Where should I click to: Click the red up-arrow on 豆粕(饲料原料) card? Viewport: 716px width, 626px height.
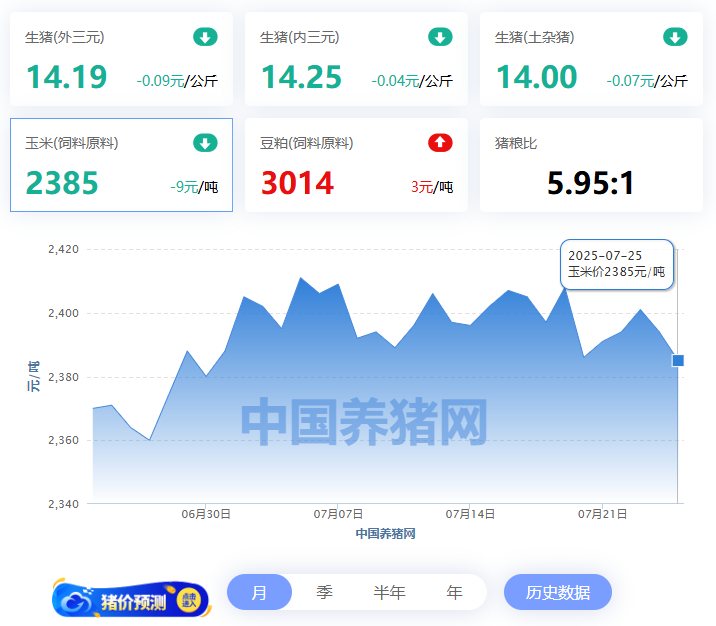coord(440,143)
